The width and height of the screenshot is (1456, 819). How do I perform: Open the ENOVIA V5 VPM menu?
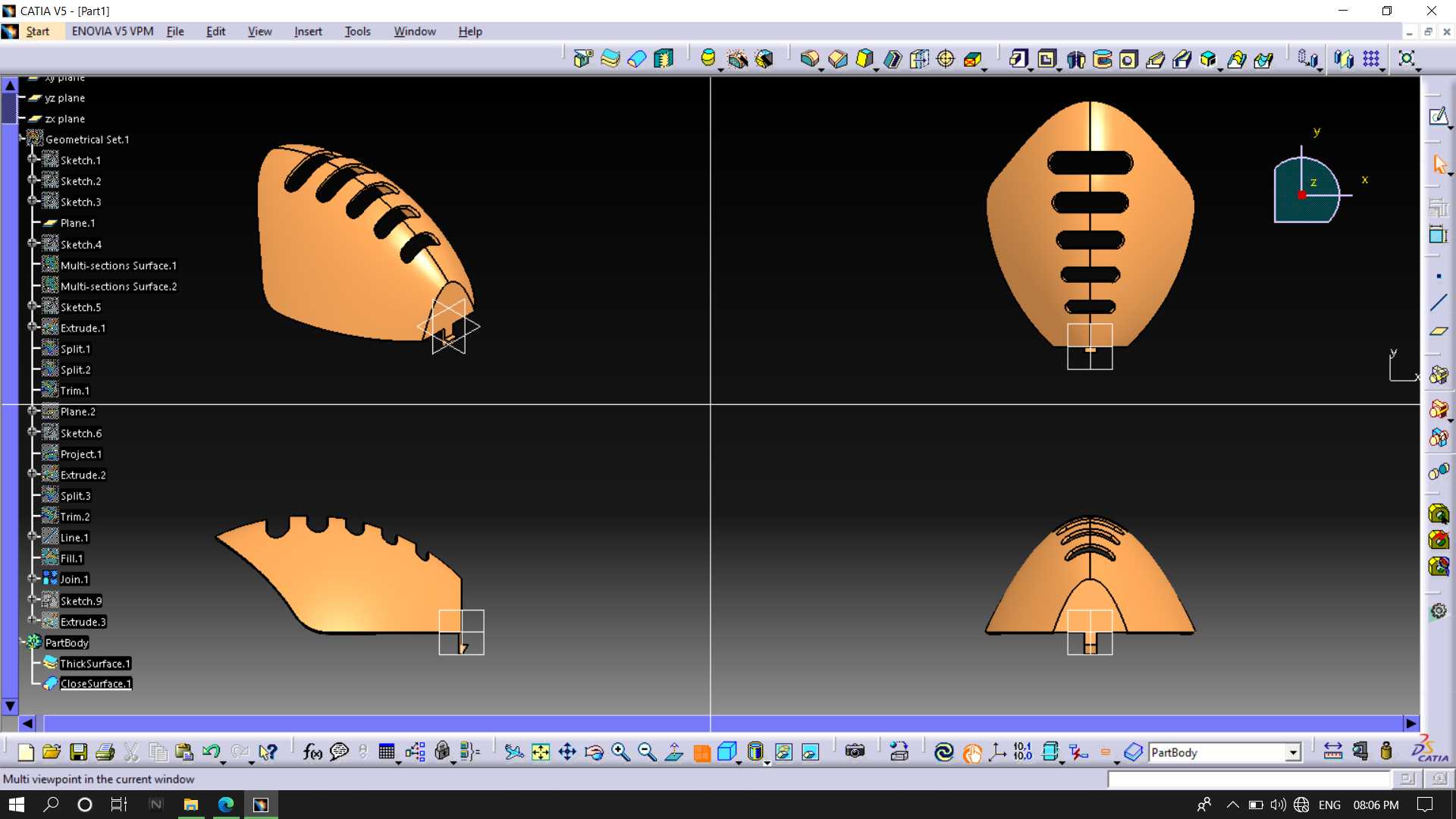point(112,31)
